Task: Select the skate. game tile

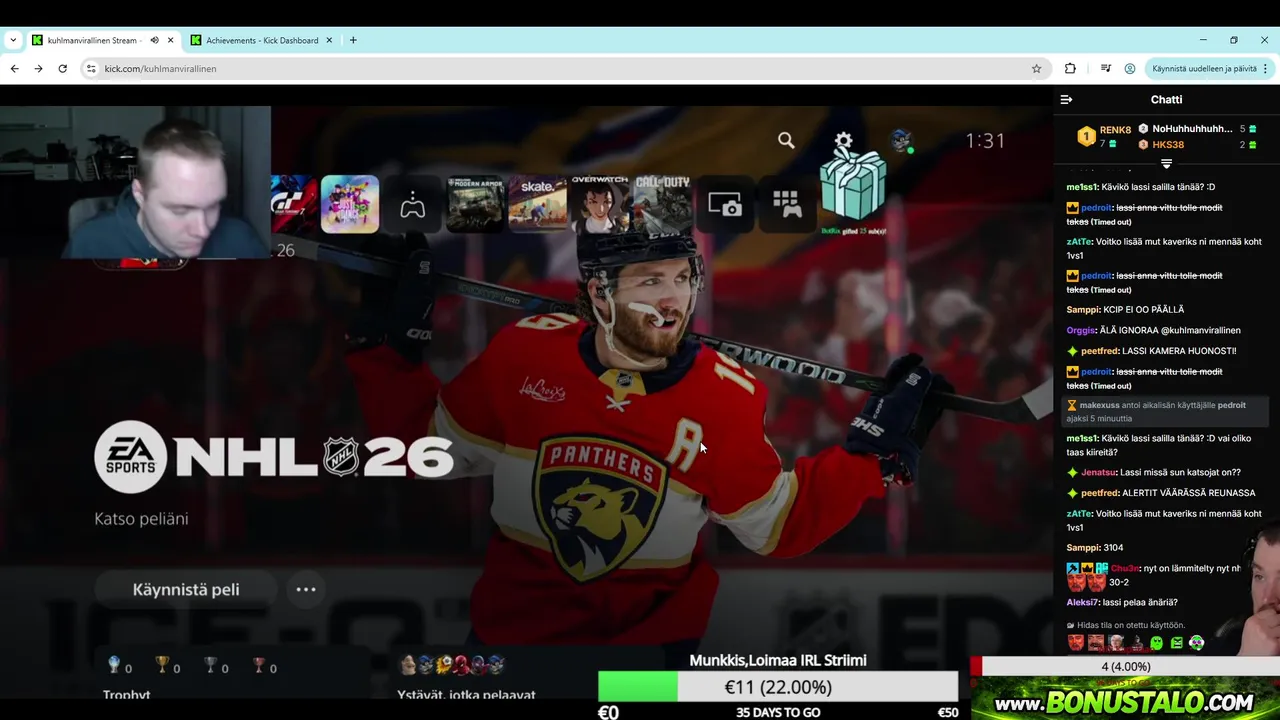Action: point(537,204)
